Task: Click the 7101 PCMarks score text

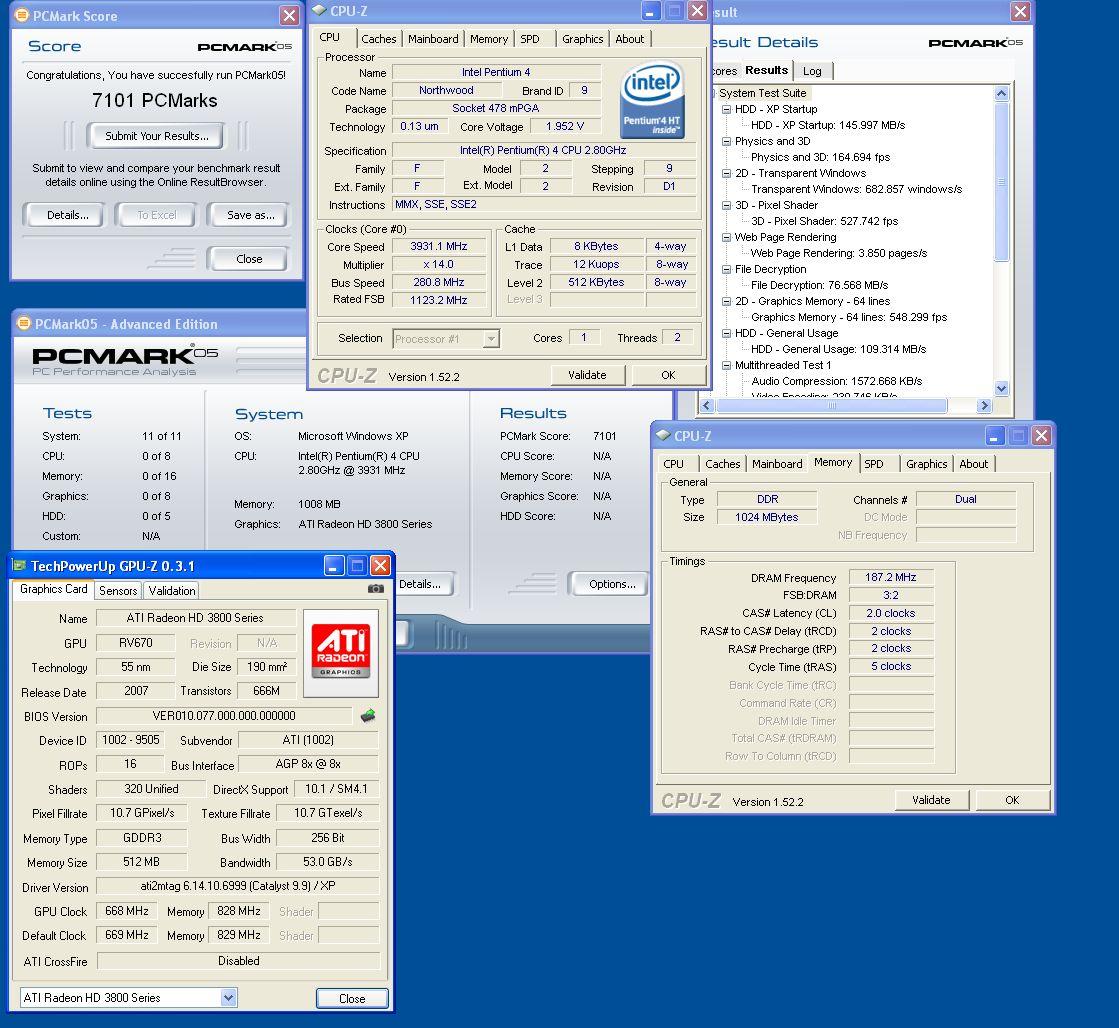Action: [x=155, y=101]
